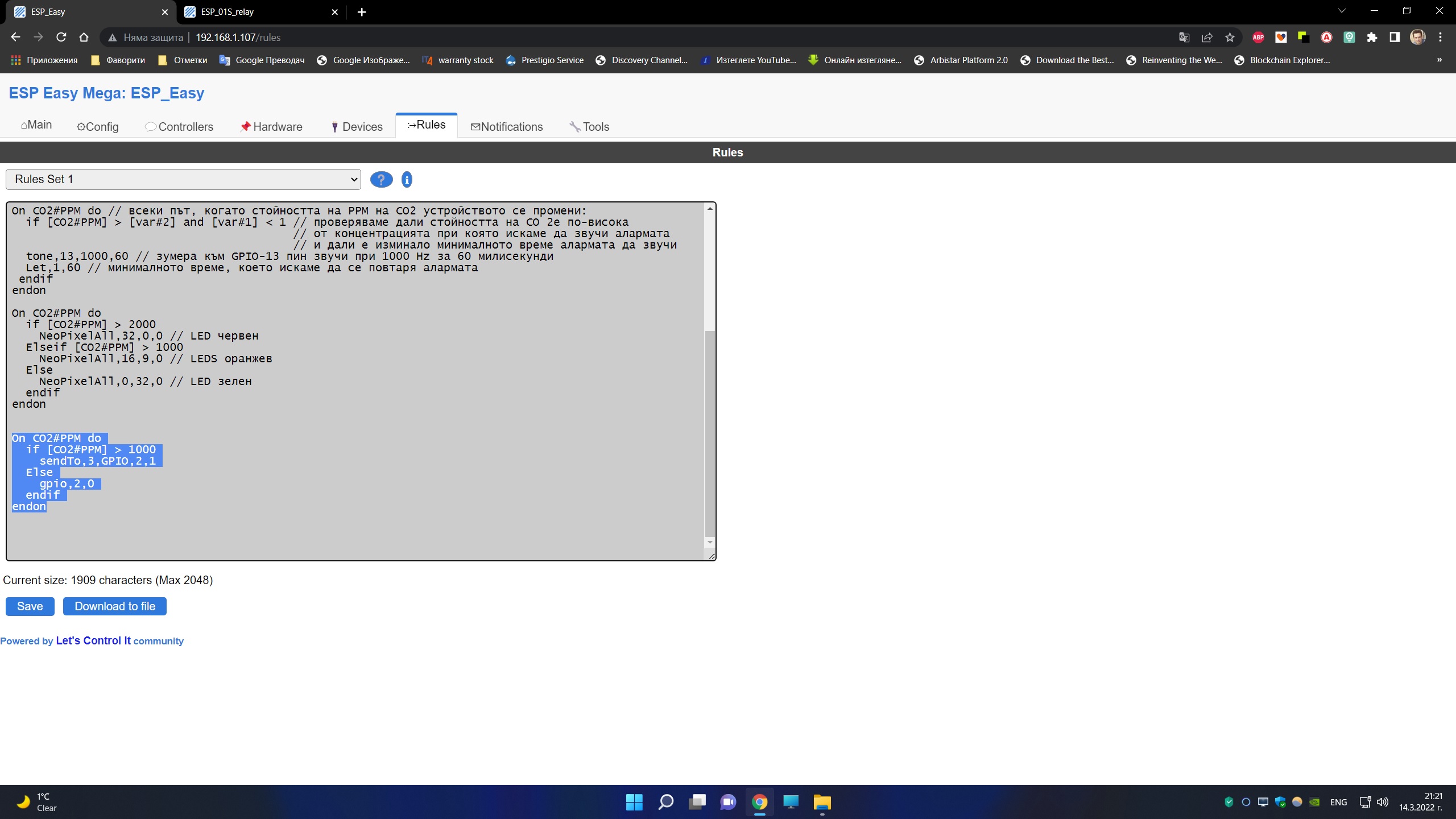Open the Google Translate icon in address bar
Image resolution: width=1456 pixels, height=819 pixels.
coord(1184,38)
